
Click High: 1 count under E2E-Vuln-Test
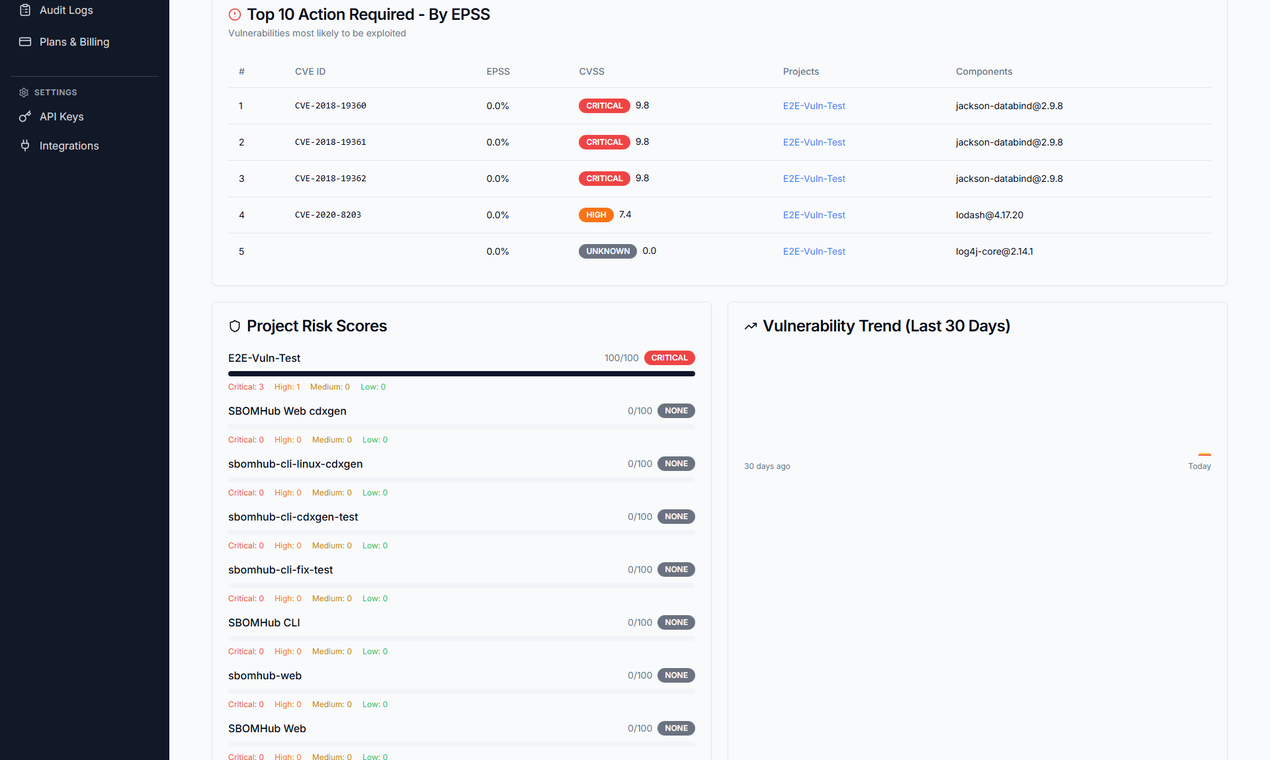pos(287,387)
